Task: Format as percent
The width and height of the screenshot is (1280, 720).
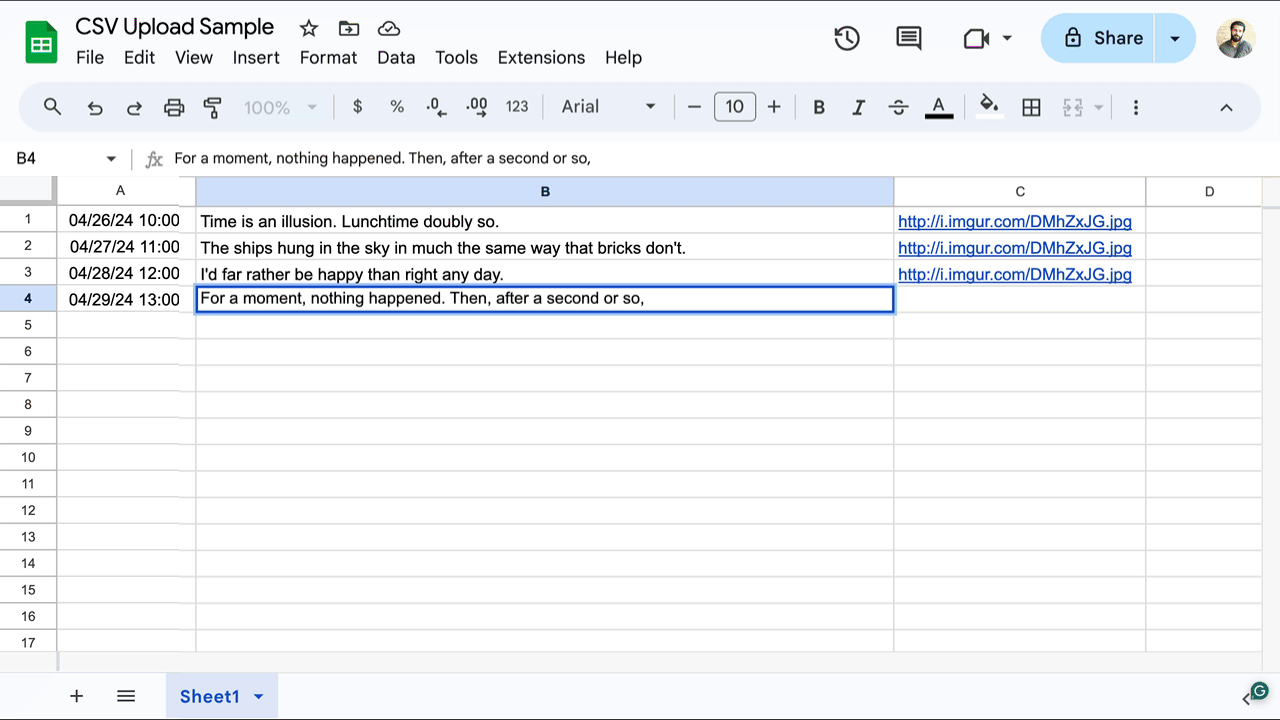Action: [397, 107]
